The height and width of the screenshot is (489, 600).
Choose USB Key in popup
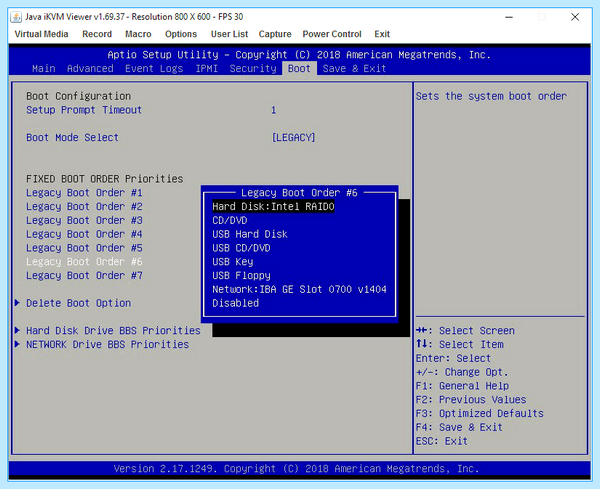(x=233, y=262)
